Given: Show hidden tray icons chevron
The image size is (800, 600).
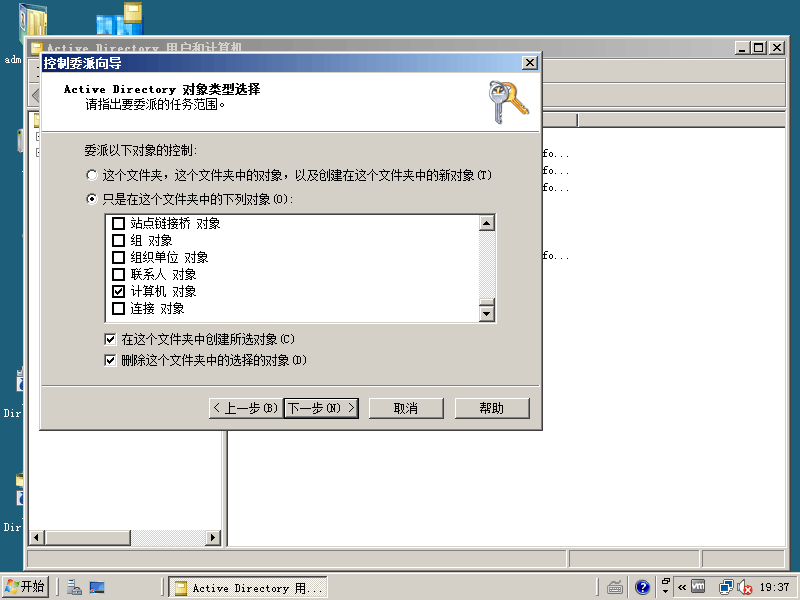Looking at the screenshot, I should 681,588.
